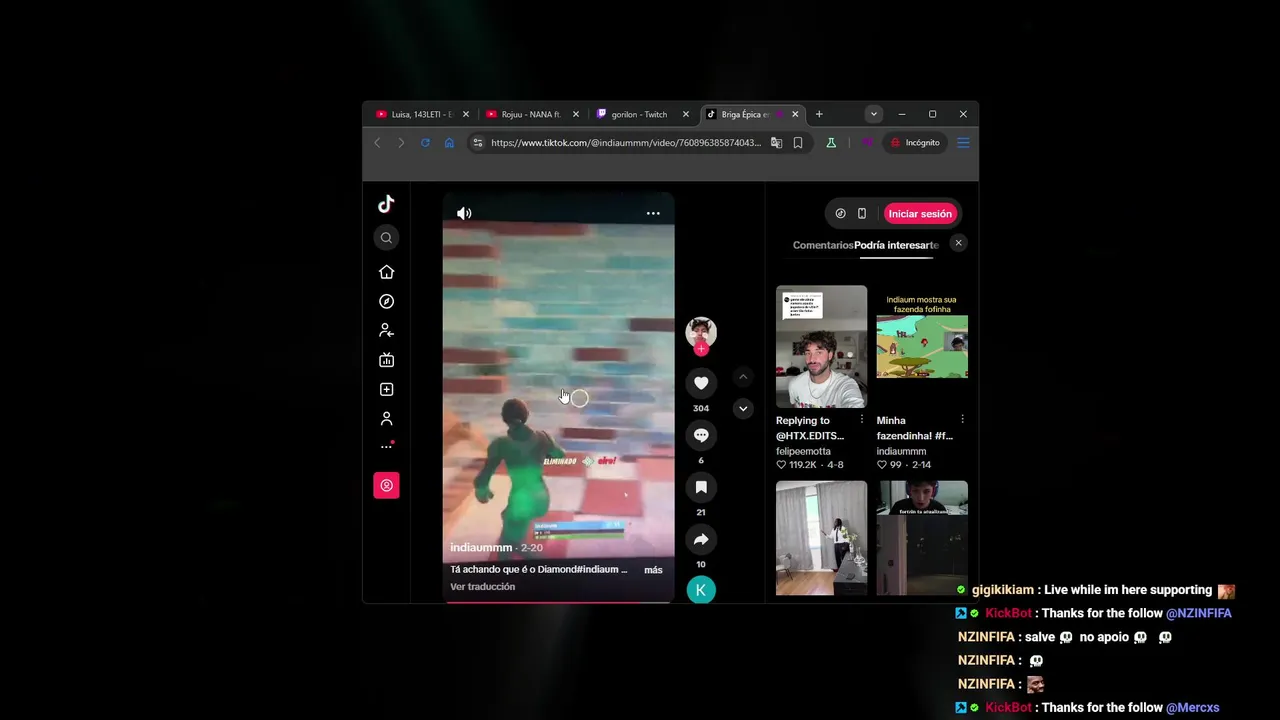Screen dimensions: 1280x720
Task: Open felipeemotta author link
Action: point(803,451)
